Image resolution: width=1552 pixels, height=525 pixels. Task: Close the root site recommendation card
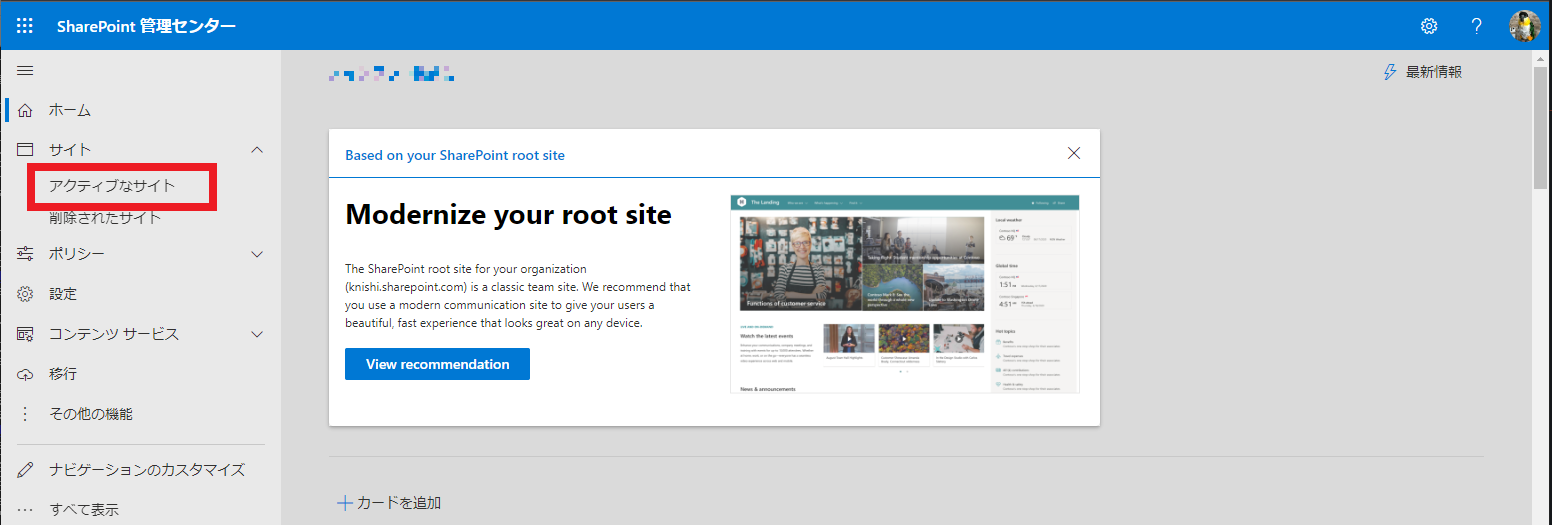click(x=1074, y=153)
